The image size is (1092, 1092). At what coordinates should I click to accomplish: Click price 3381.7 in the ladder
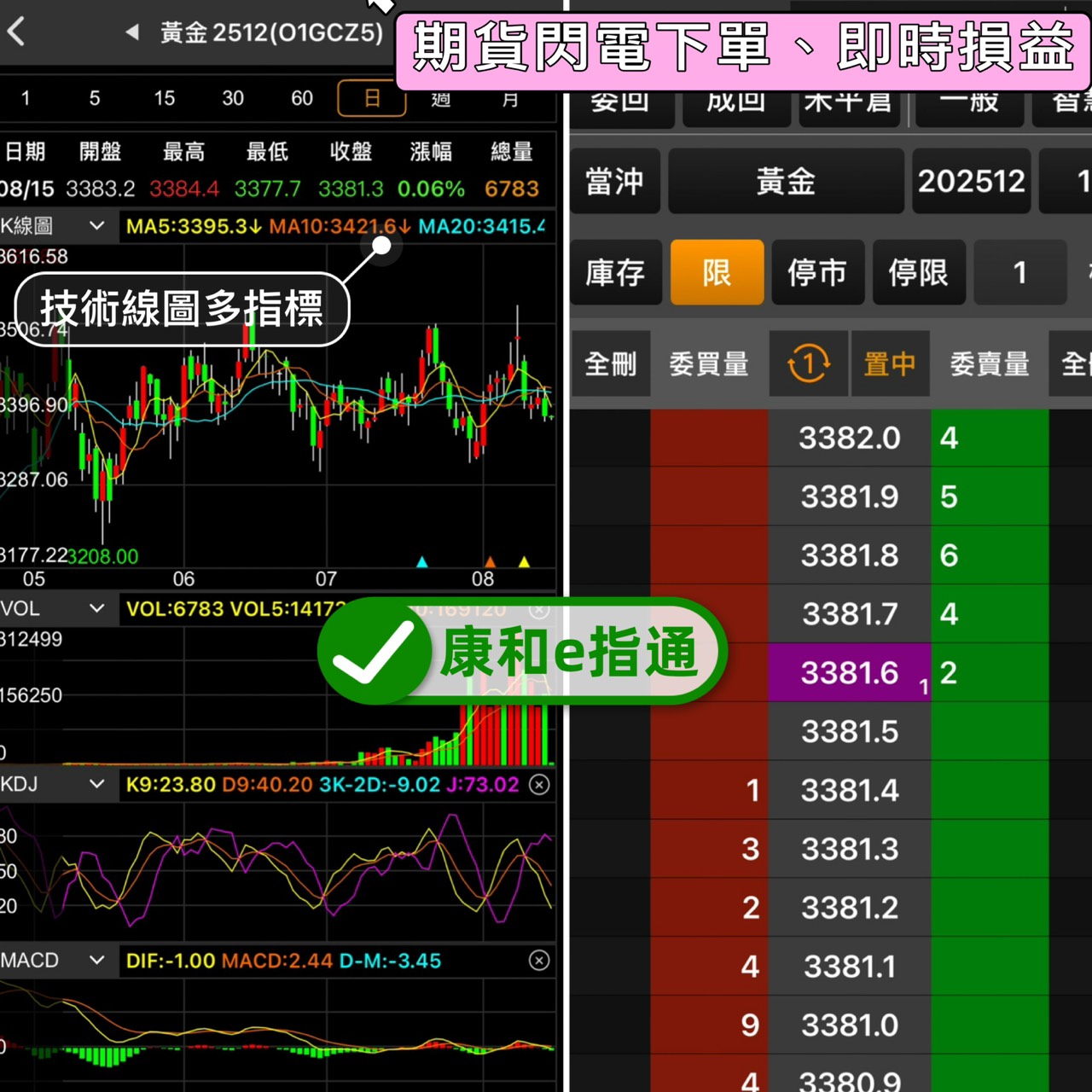[850, 613]
